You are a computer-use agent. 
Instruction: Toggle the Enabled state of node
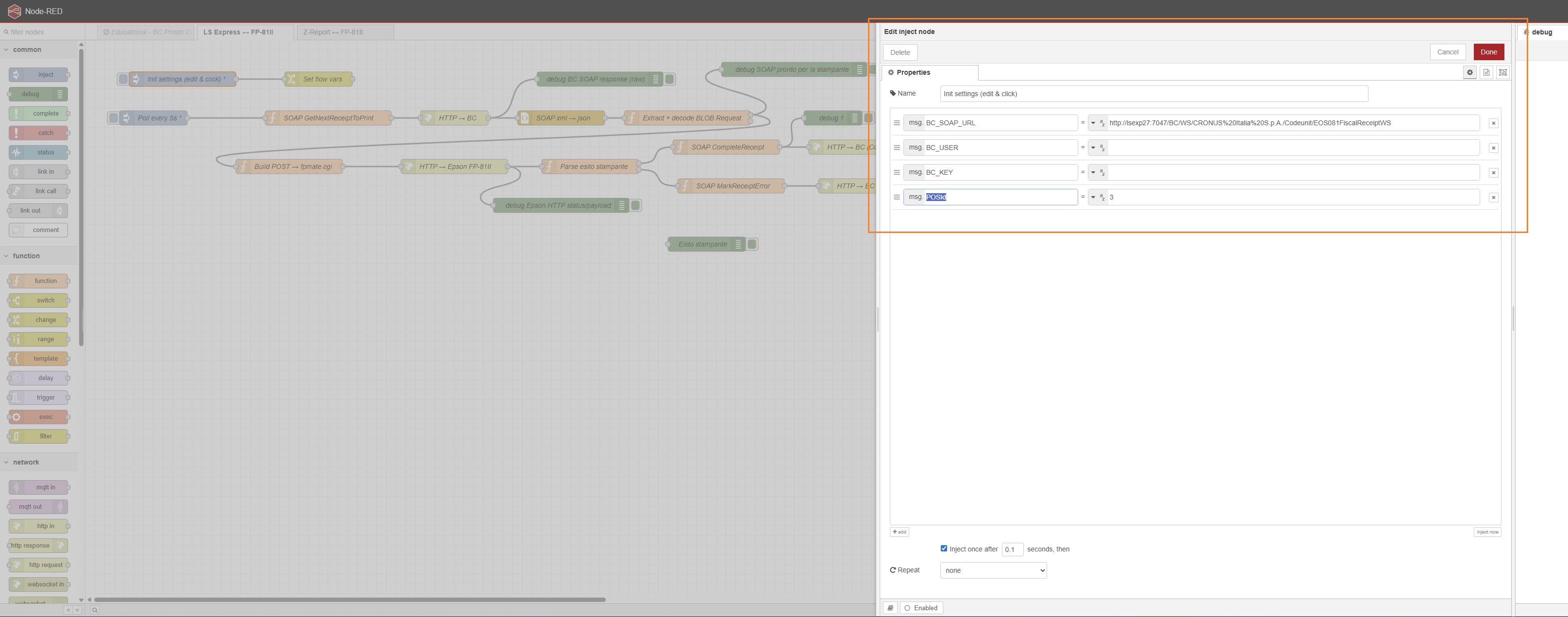pos(921,608)
